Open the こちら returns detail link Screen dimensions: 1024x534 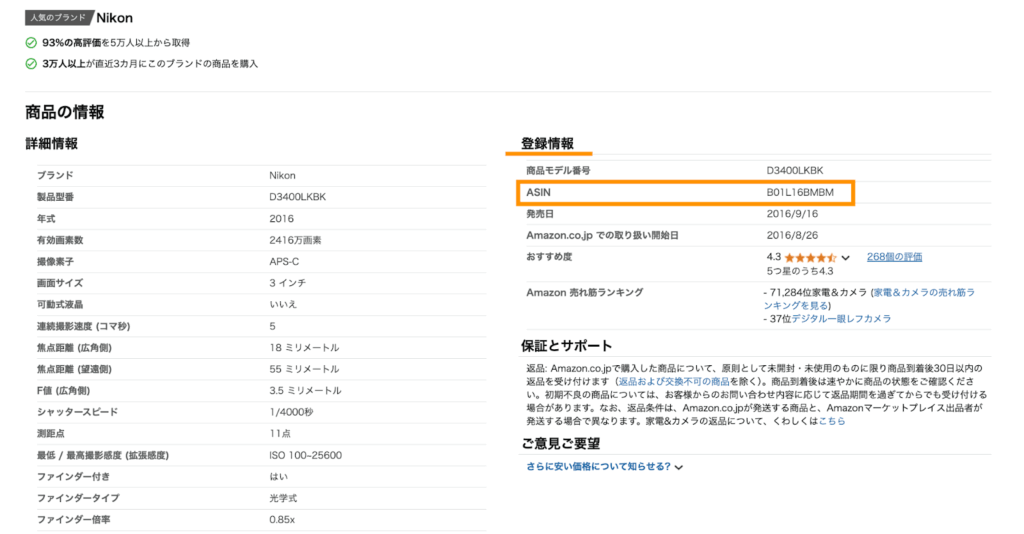point(832,422)
